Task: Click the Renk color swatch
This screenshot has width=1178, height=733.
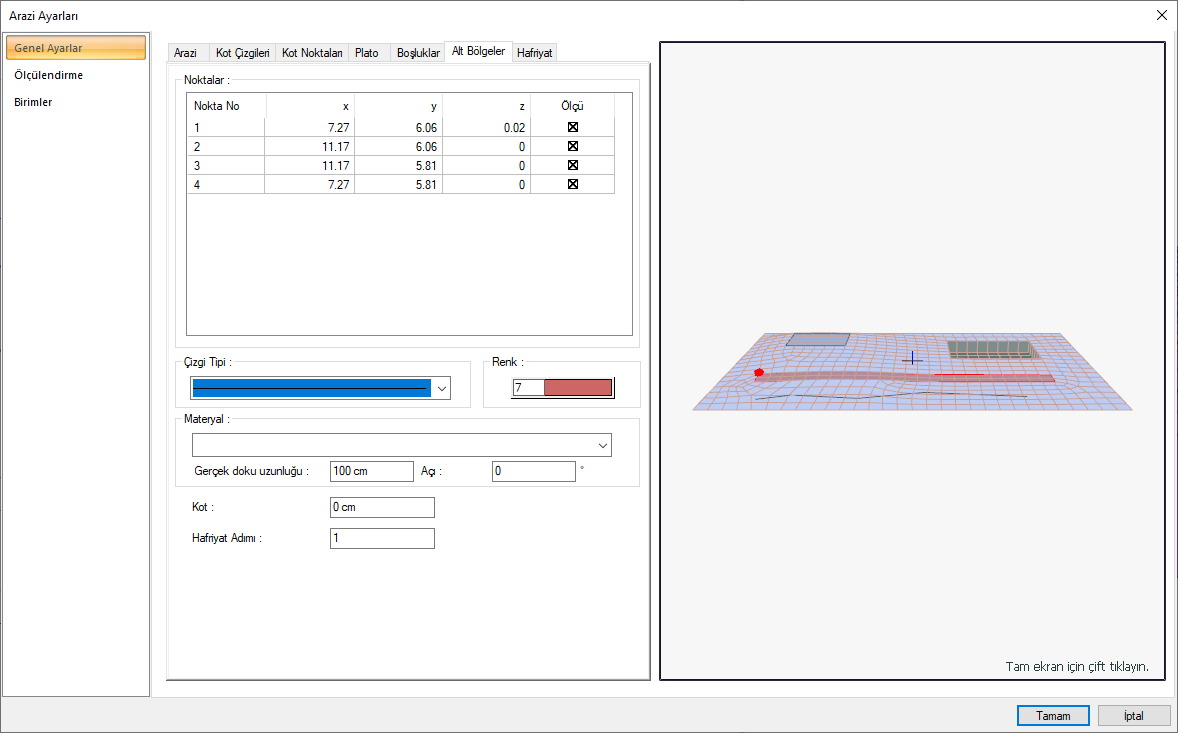Action: (577, 388)
